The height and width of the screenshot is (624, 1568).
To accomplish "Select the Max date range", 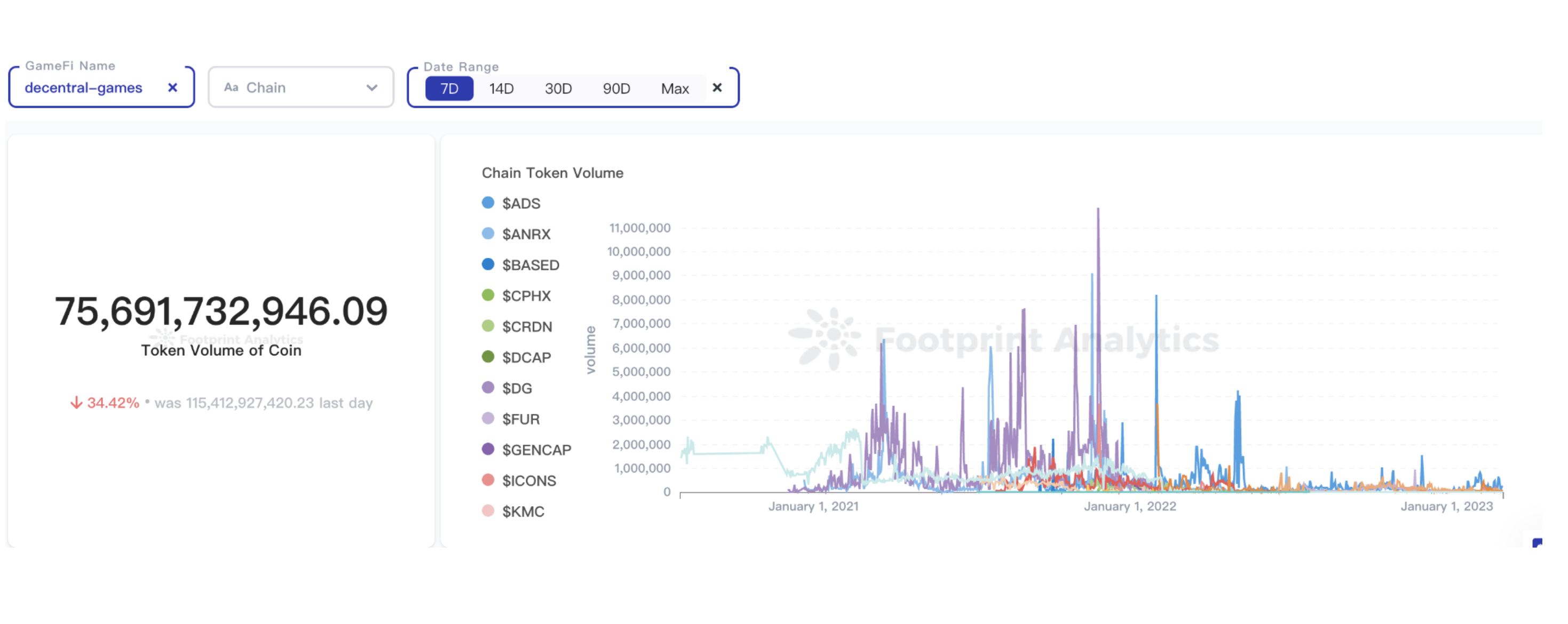I will 675,89.
